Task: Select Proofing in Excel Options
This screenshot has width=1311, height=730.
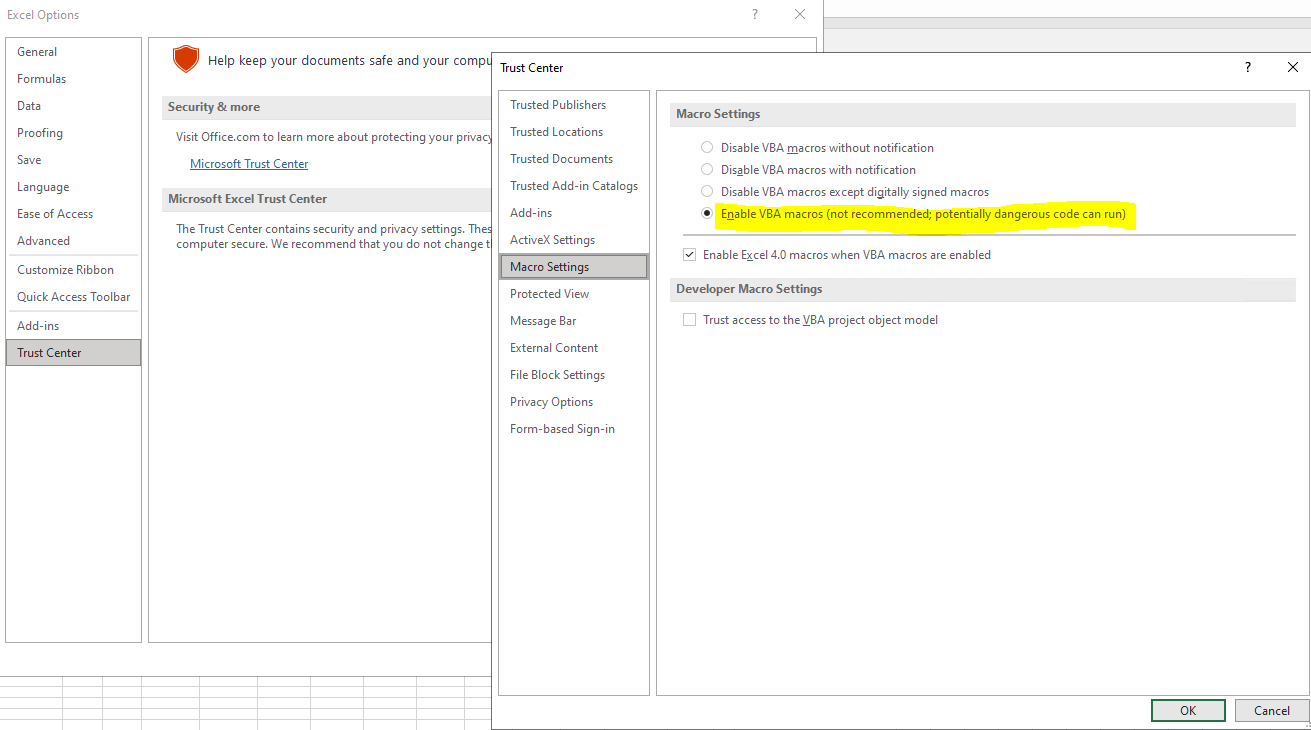Action: (x=73, y=133)
